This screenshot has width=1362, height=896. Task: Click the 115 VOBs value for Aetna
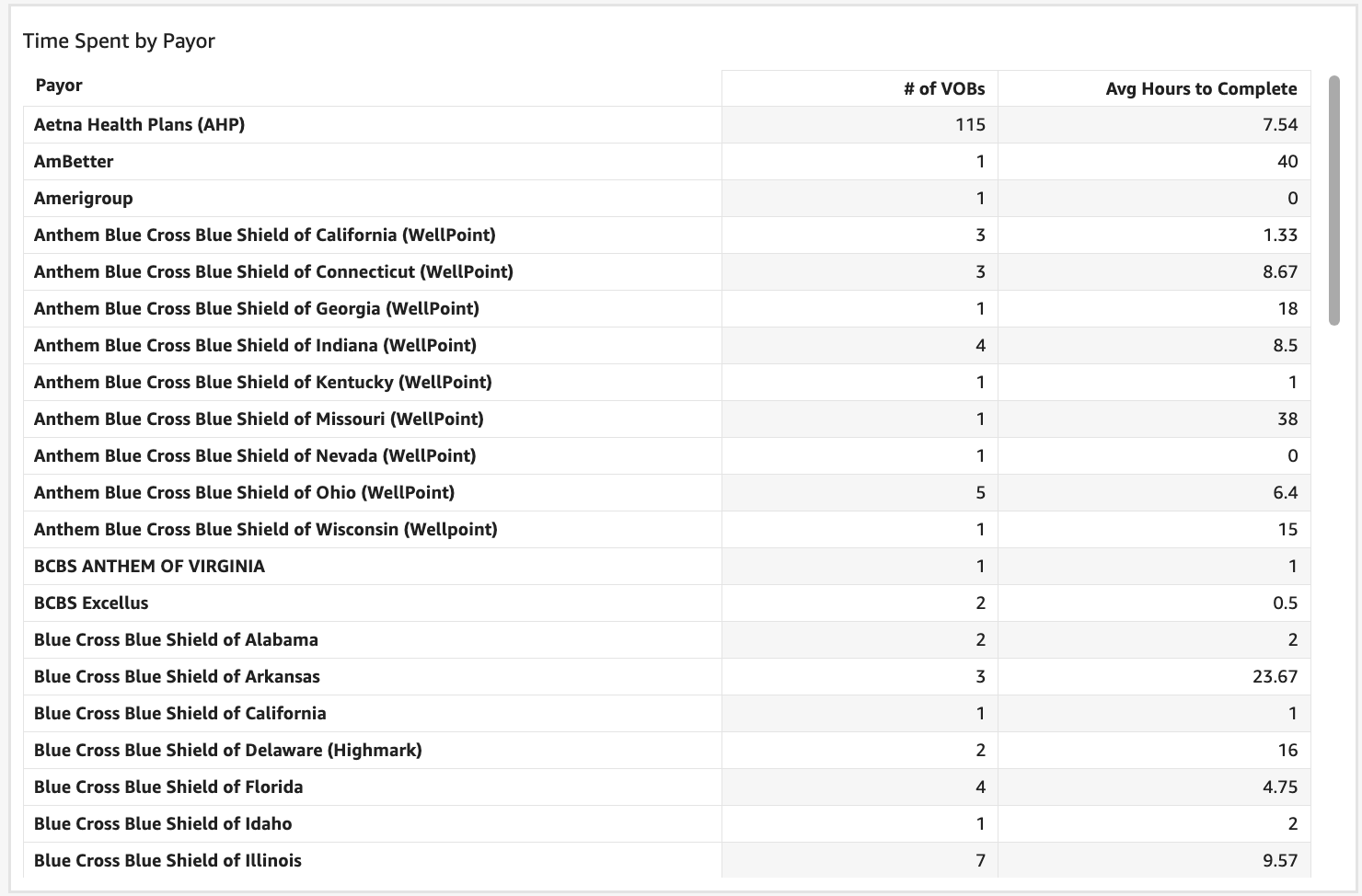[970, 124]
